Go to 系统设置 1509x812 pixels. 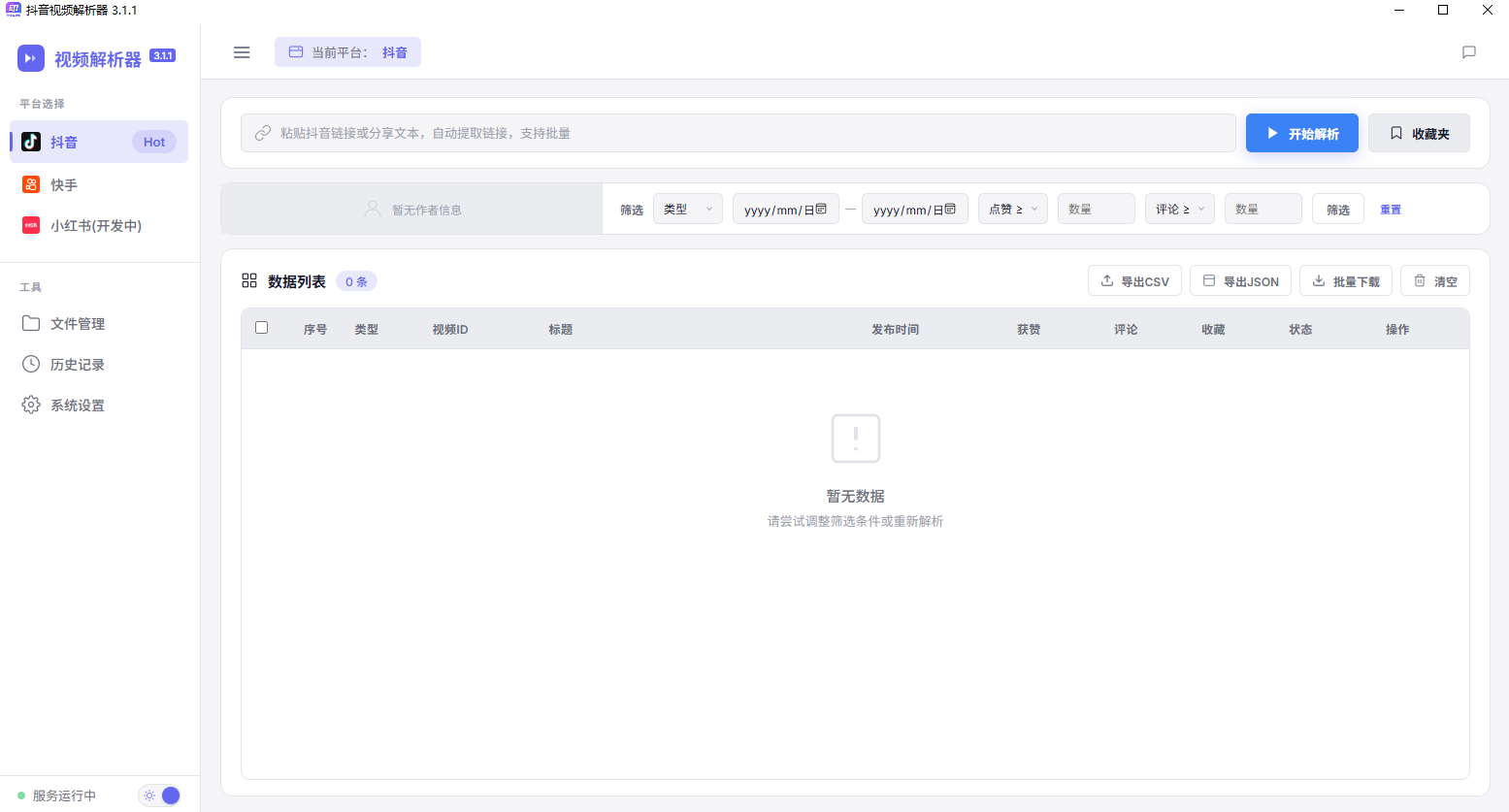(x=99, y=405)
